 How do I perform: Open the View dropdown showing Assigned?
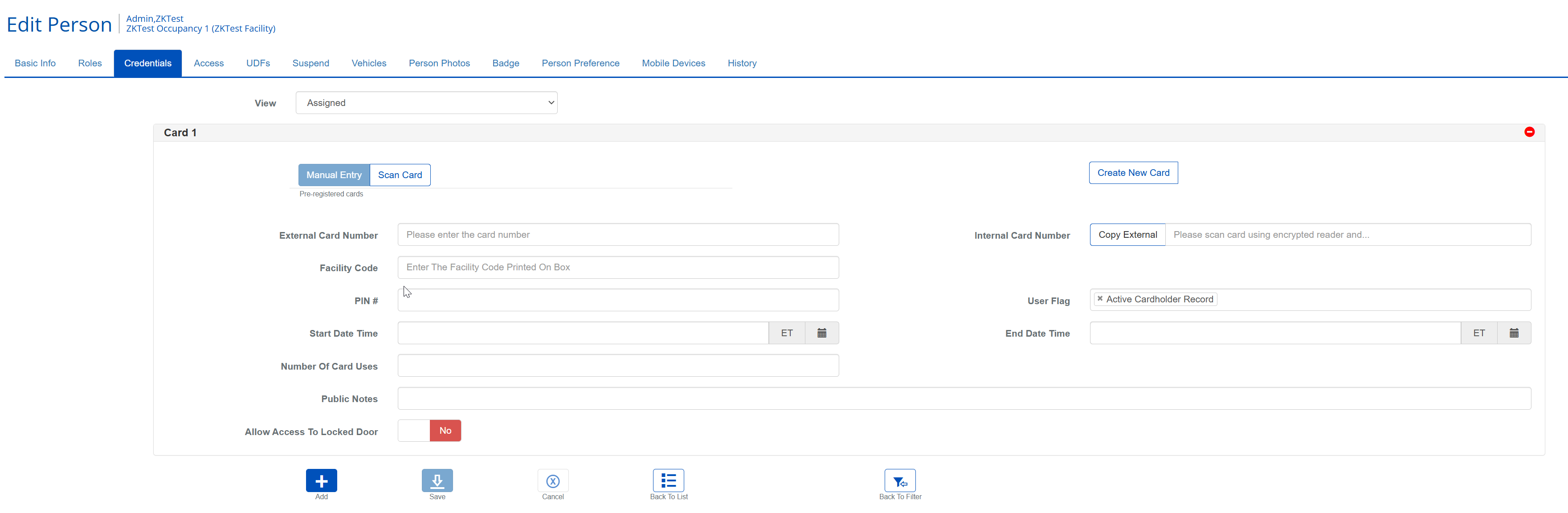click(x=426, y=103)
